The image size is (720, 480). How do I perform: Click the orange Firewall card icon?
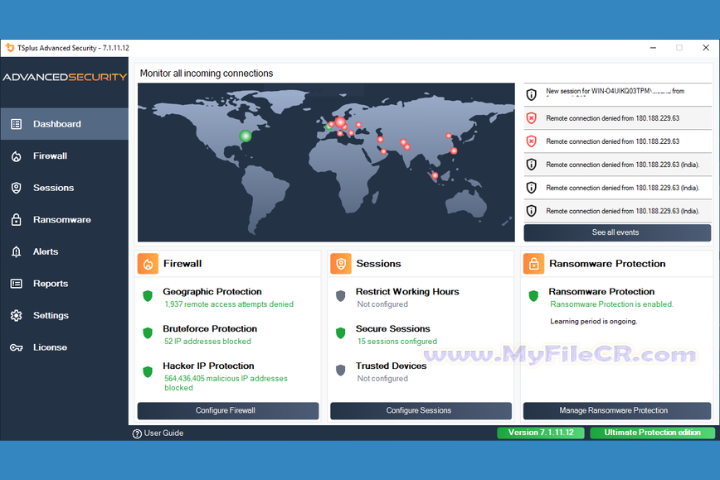coord(148,264)
